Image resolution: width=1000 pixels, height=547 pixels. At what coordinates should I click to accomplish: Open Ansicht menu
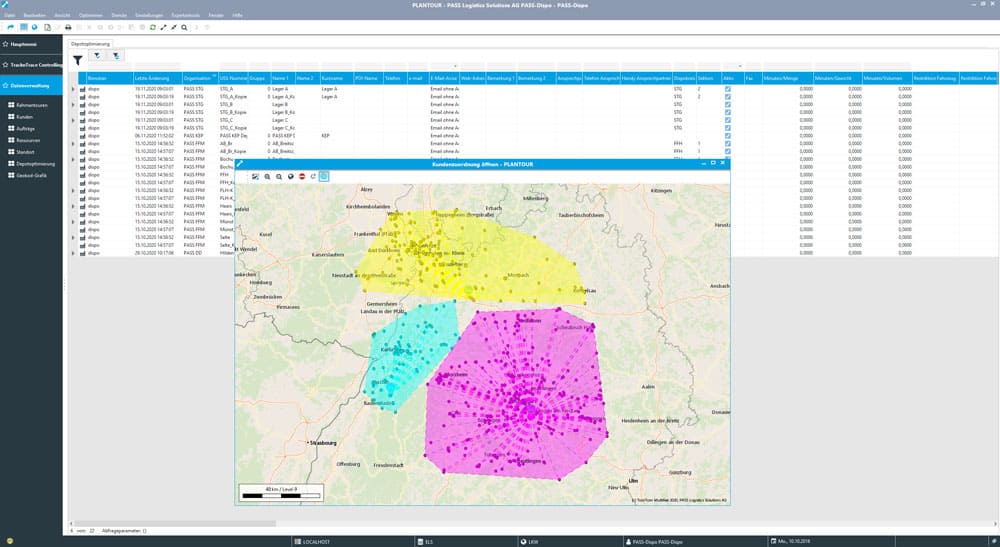62,15
